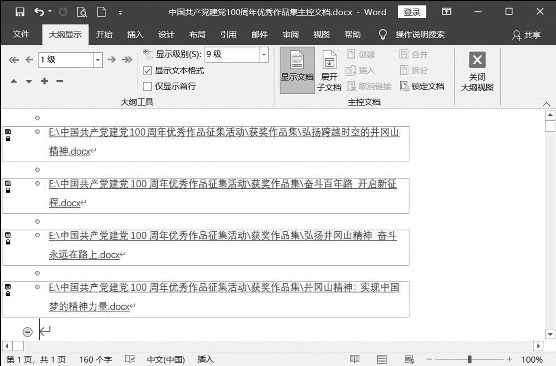This screenshot has width=556, height=366.
Task: Click the 共享 share button
Action: pyautogui.click(x=527, y=35)
